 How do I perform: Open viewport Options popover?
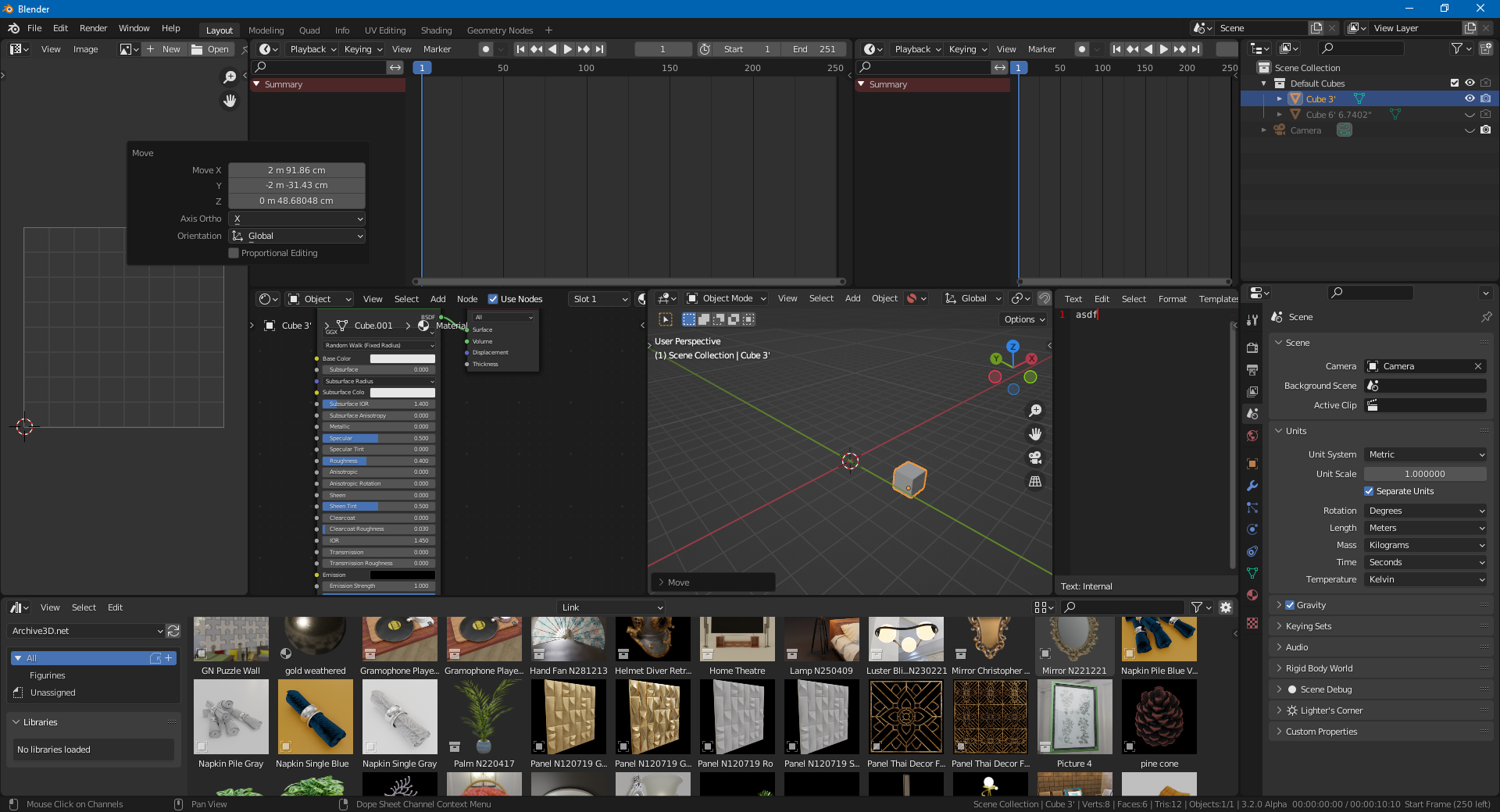click(1024, 319)
